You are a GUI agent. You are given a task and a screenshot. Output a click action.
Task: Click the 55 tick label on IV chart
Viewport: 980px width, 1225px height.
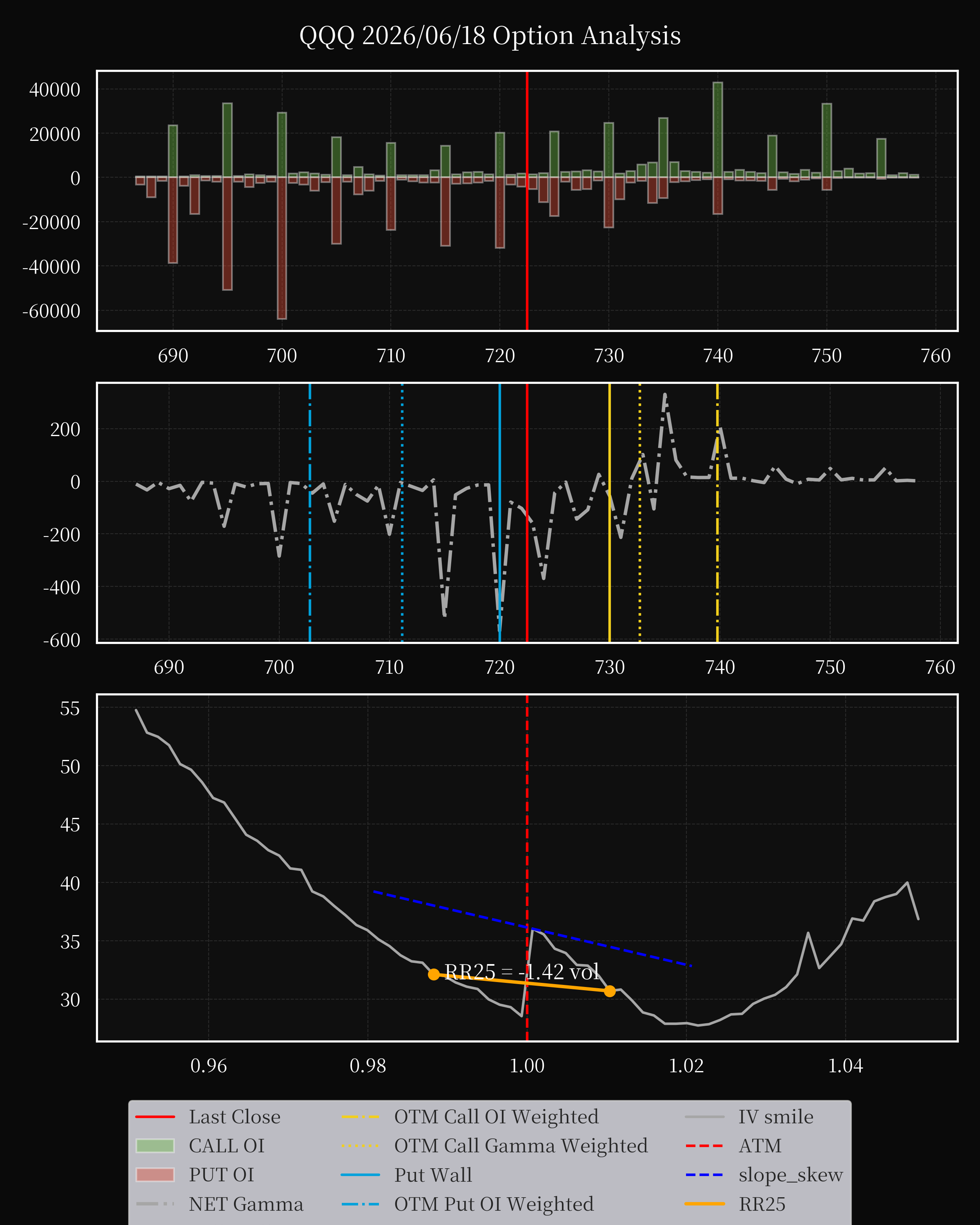pyautogui.click(x=70, y=708)
